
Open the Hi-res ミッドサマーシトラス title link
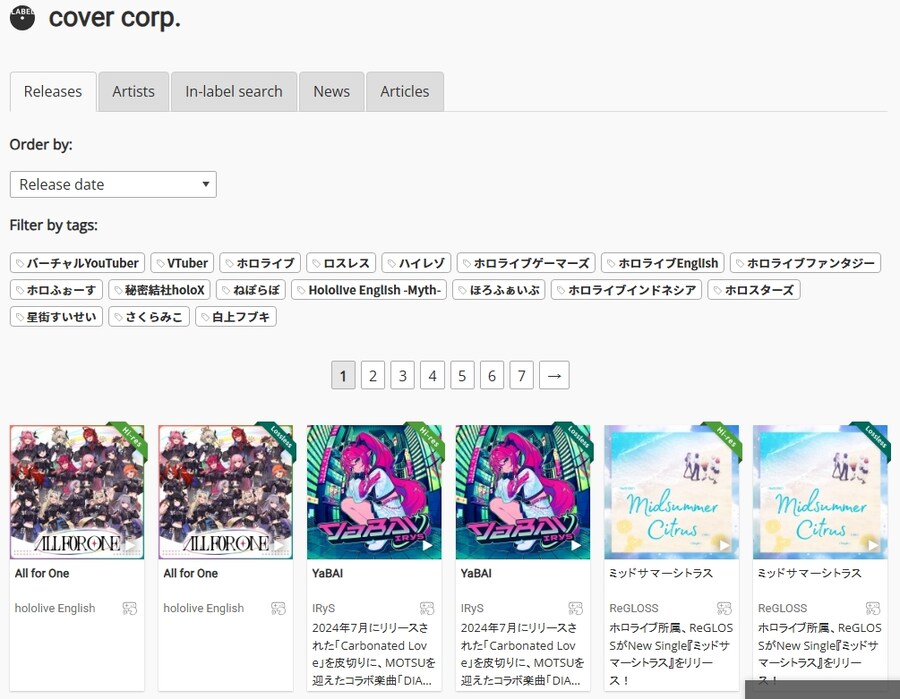pos(661,573)
